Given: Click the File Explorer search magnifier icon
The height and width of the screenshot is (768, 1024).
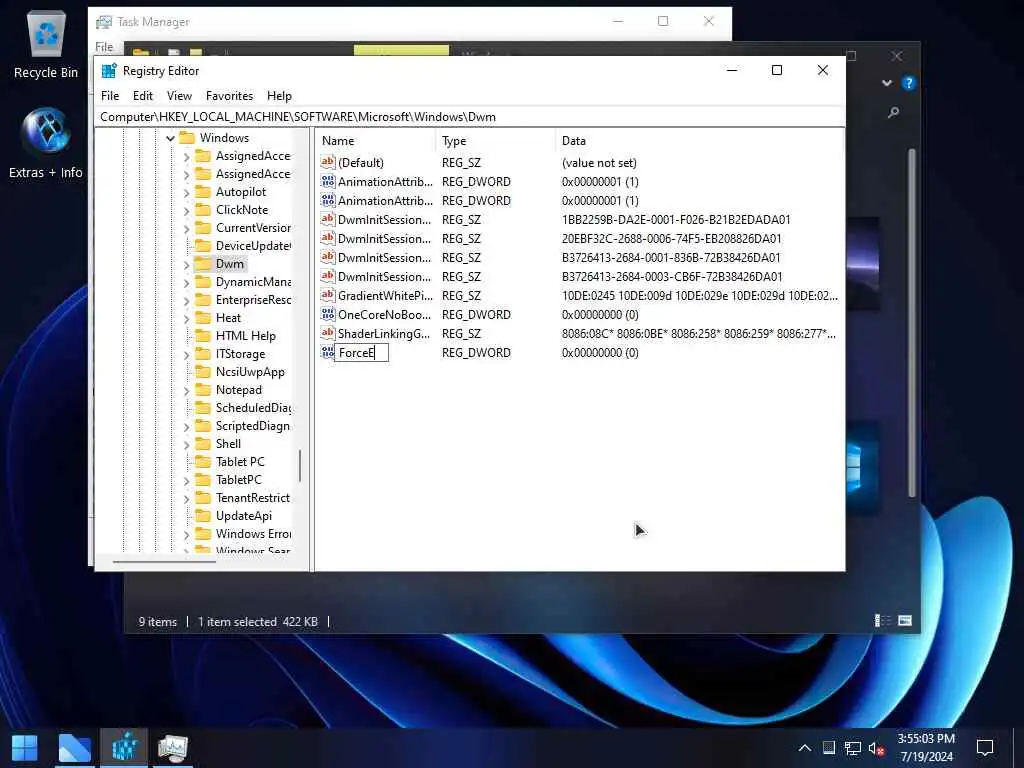Looking at the screenshot, I should point(893,112).
